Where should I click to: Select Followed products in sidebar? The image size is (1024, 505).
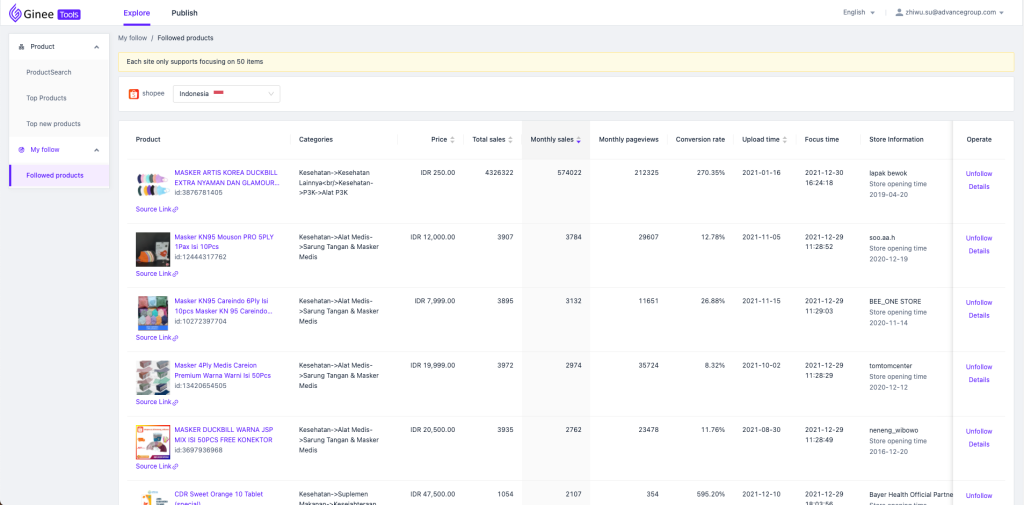[59, 175]
